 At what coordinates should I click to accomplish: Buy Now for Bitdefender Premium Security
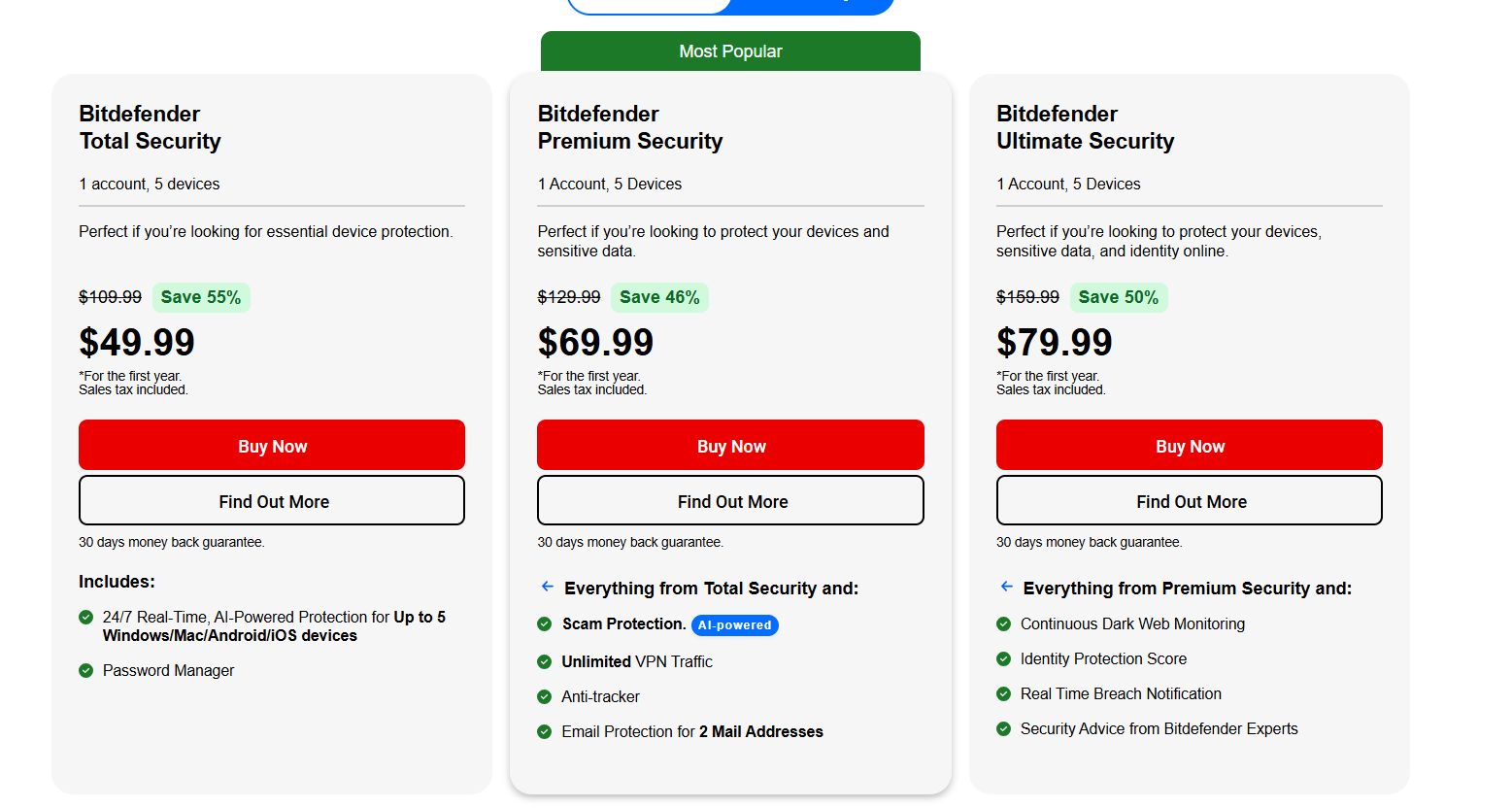730,446
